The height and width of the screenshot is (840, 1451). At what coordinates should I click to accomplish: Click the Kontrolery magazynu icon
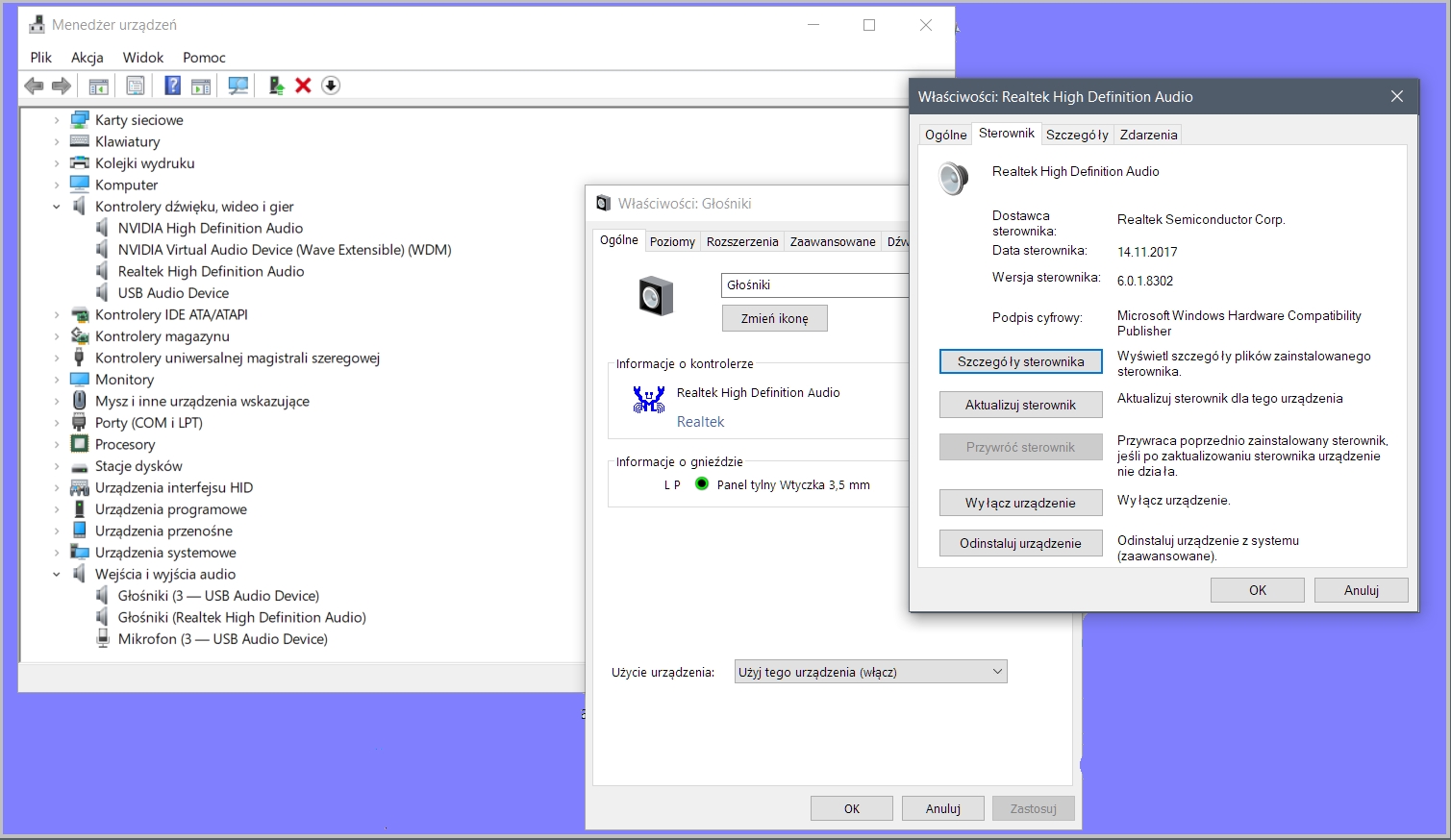click(x=80, y=336)
